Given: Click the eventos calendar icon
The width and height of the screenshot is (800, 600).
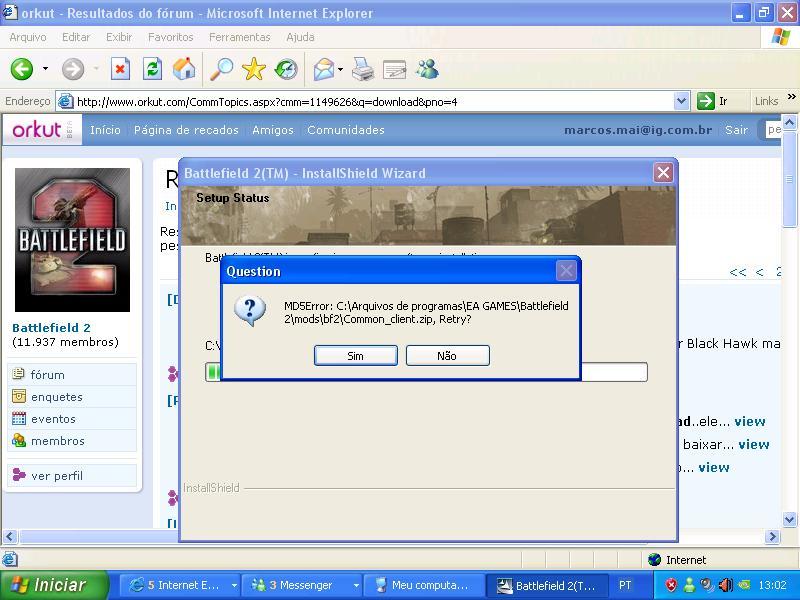Looking at the screenshot, I should (x=18, y=418).
